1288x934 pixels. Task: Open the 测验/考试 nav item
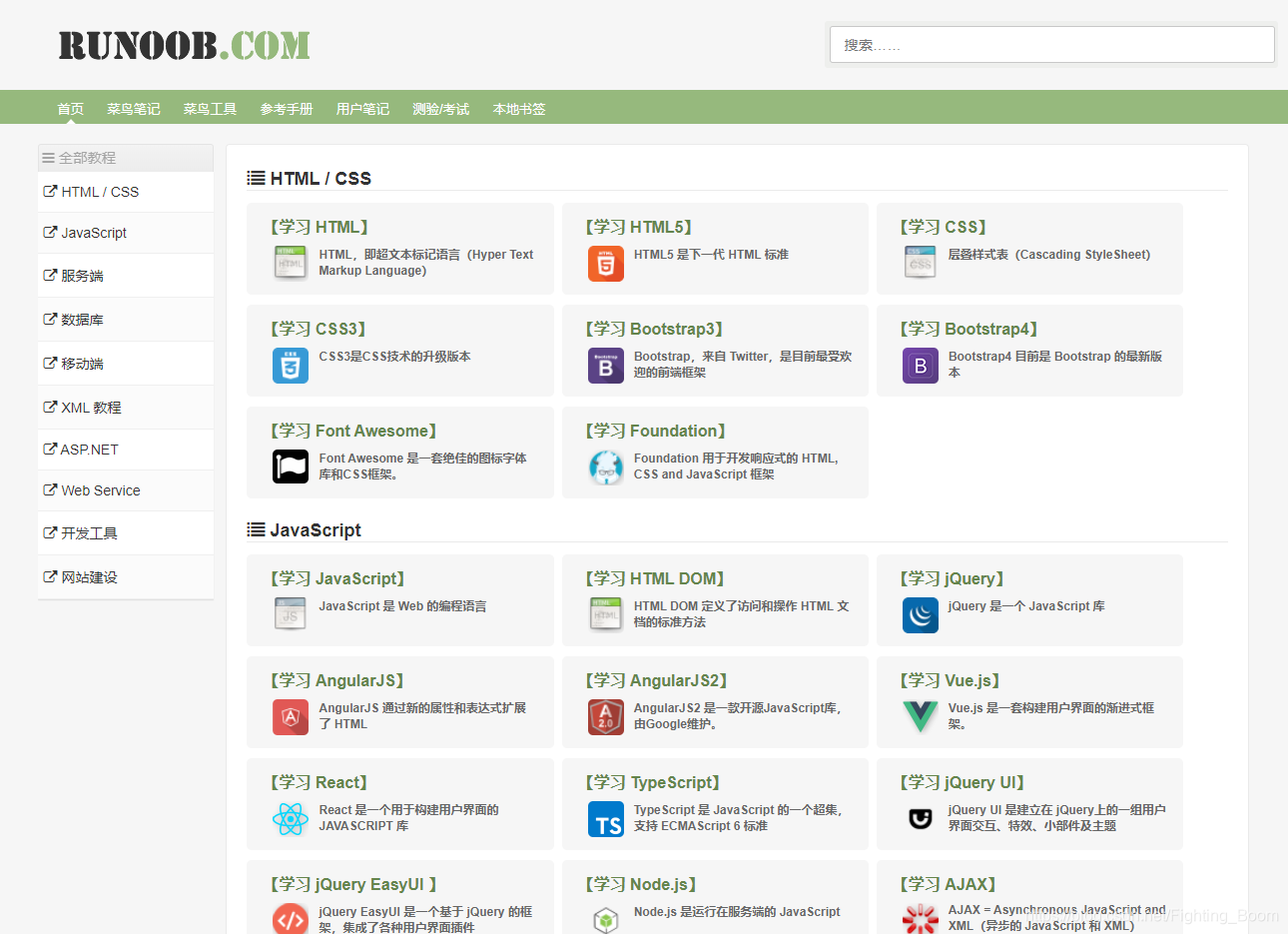click(x=440, y=109)
